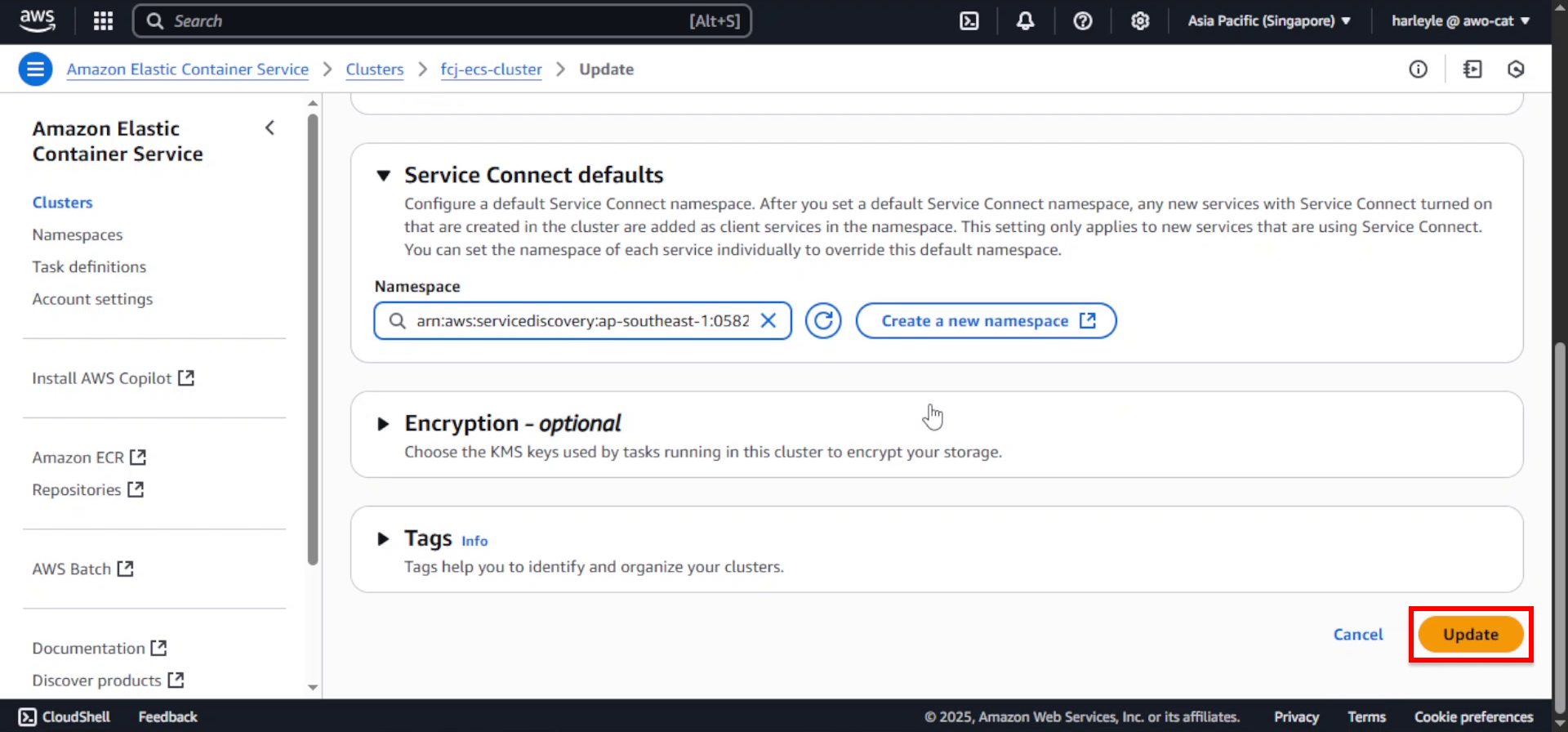
Task: Click the main page scrollbar thumb
Action: (x=1560, y=527)
